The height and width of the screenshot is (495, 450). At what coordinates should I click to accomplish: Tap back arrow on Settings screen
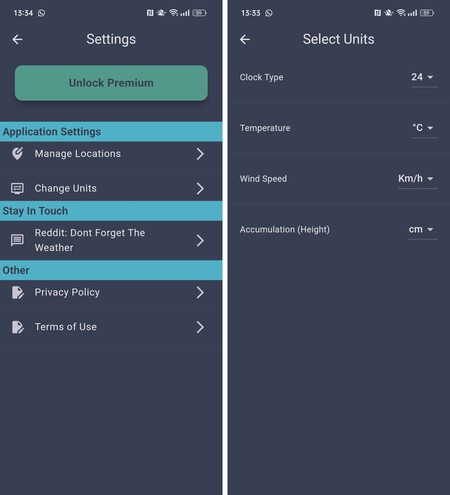pyautogui.click(x=17, y=39)
